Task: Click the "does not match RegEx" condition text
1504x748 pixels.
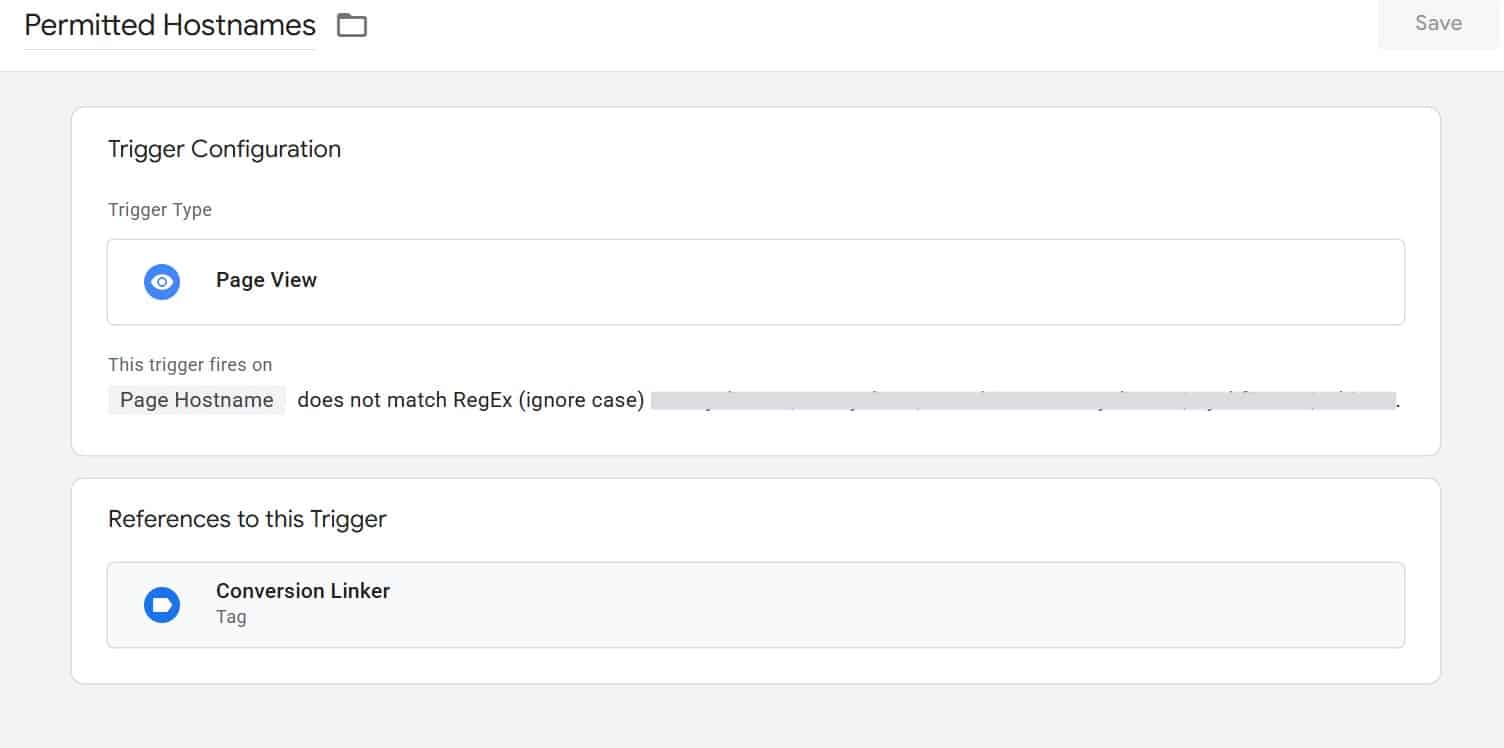Action: pyautogui.click(x=404, y=400)
